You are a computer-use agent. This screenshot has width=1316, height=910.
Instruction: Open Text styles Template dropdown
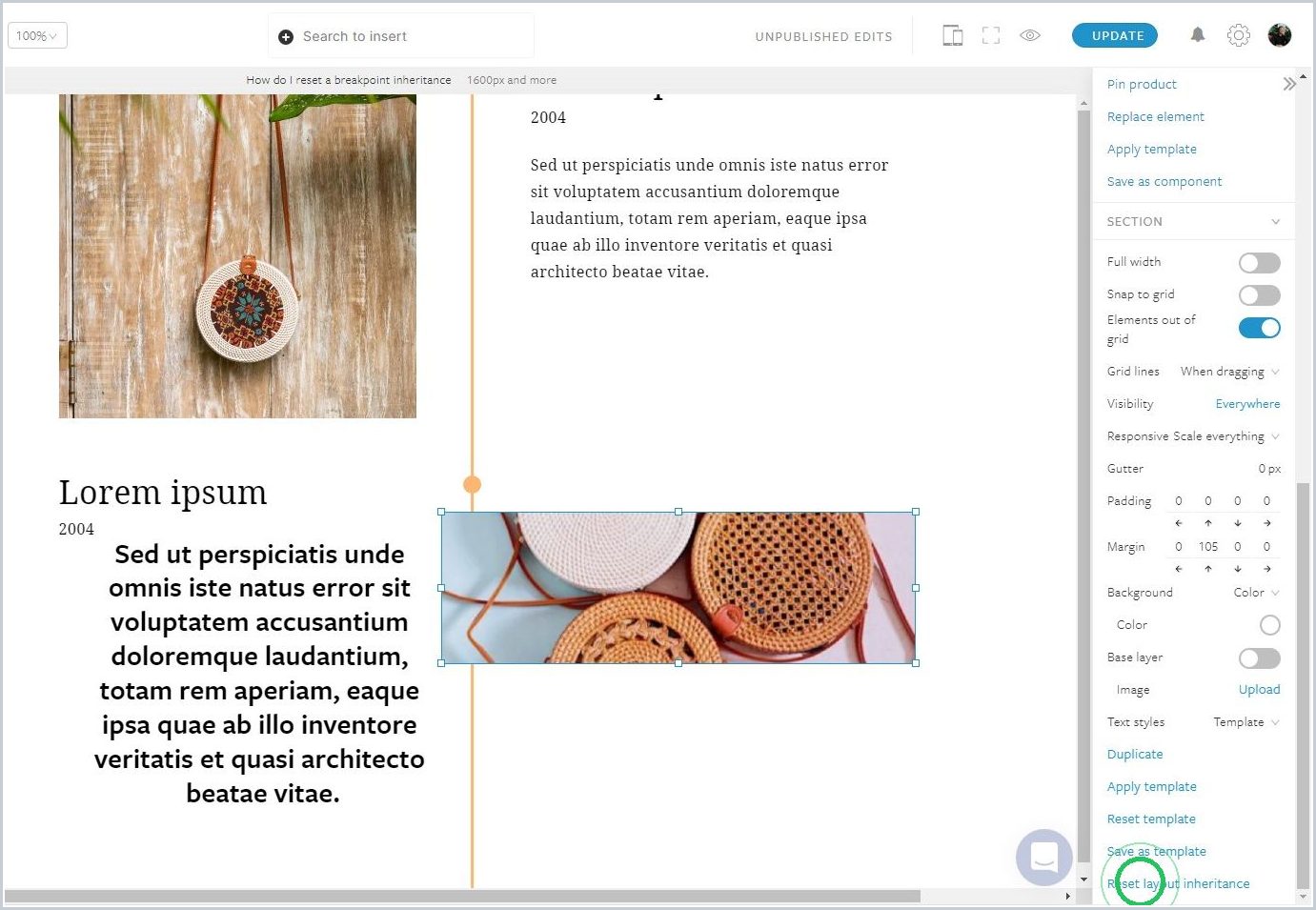1246,722
